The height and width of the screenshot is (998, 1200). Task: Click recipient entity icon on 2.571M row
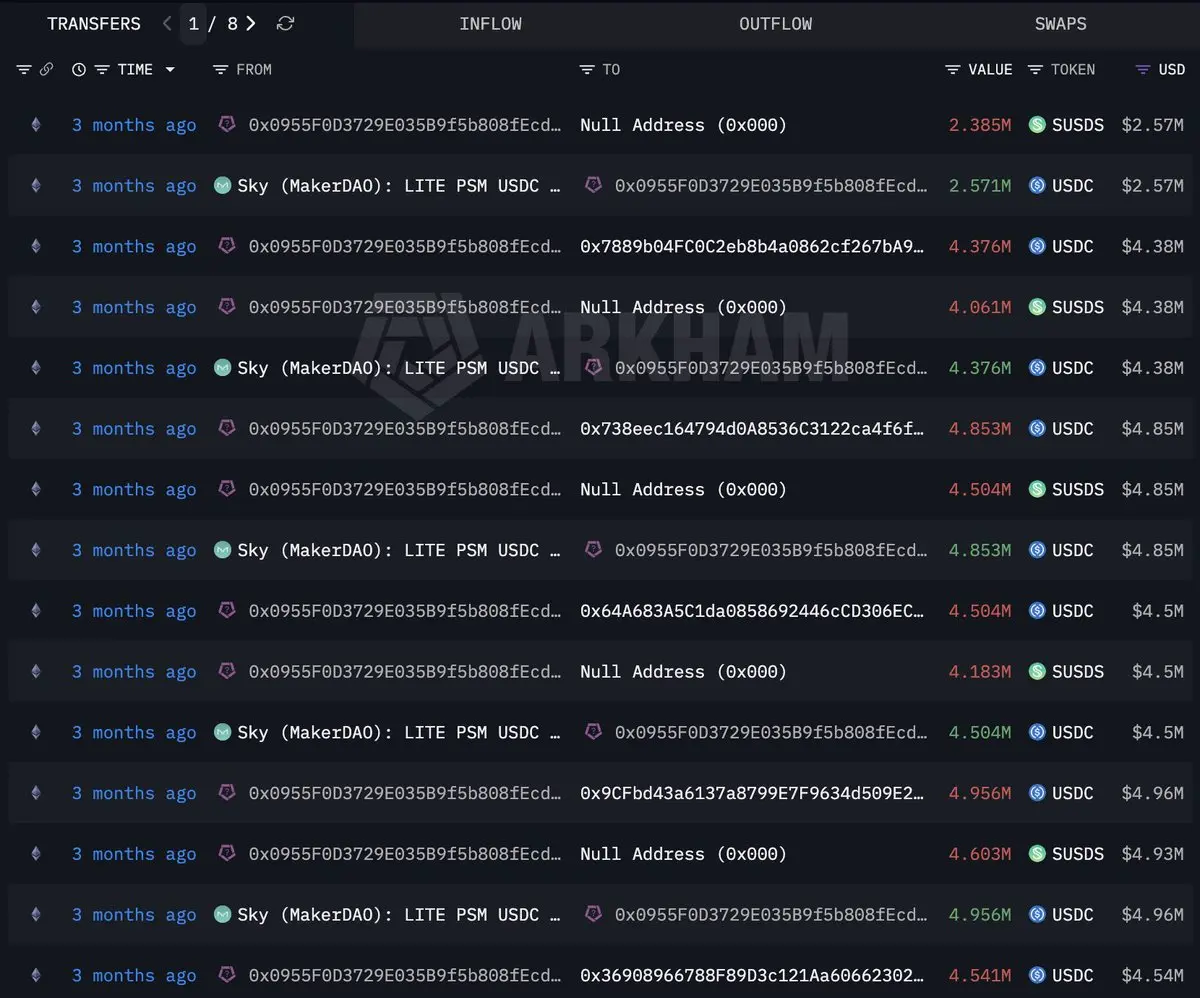pyautogui.click(x=593, y=185)
